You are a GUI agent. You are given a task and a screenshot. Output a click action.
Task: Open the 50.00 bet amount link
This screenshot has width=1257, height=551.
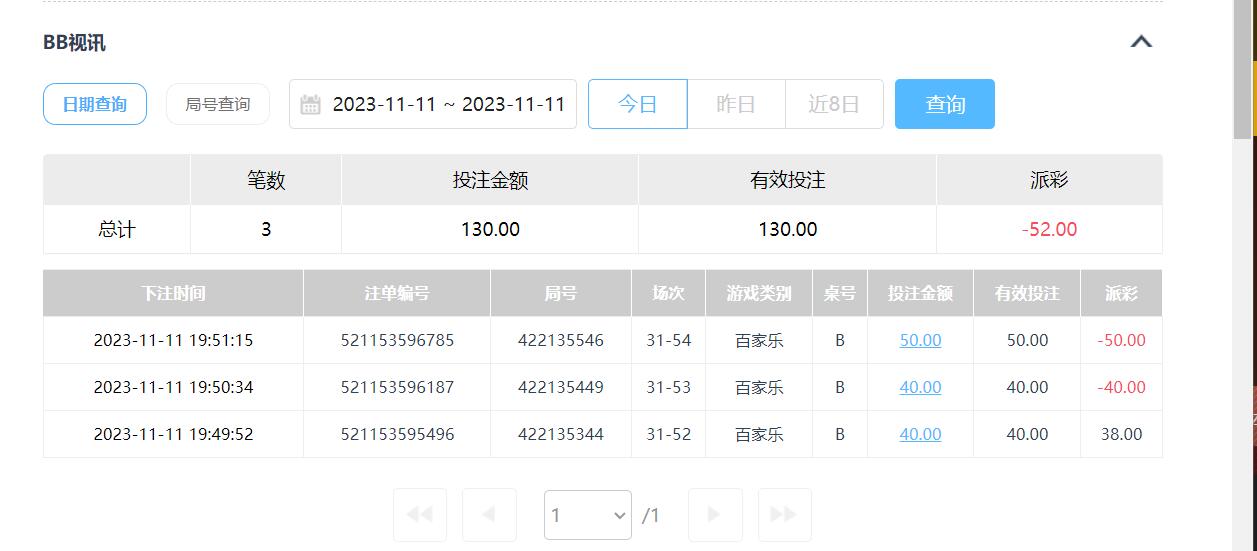[920, 340]
